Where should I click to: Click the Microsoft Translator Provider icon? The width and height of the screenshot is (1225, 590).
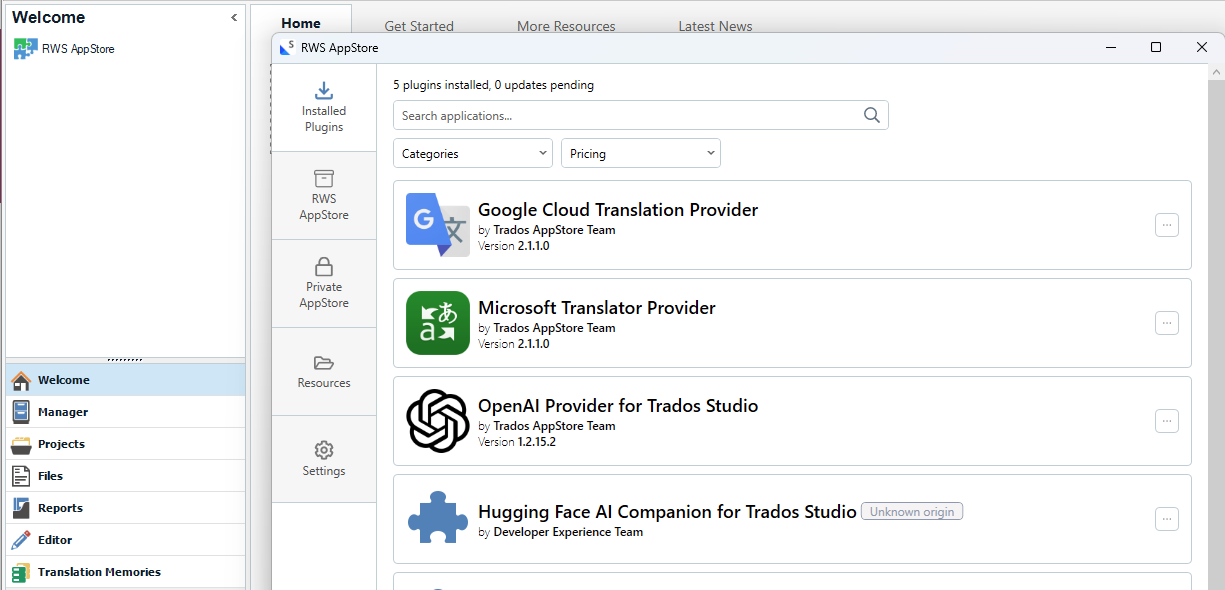point(437,323)
